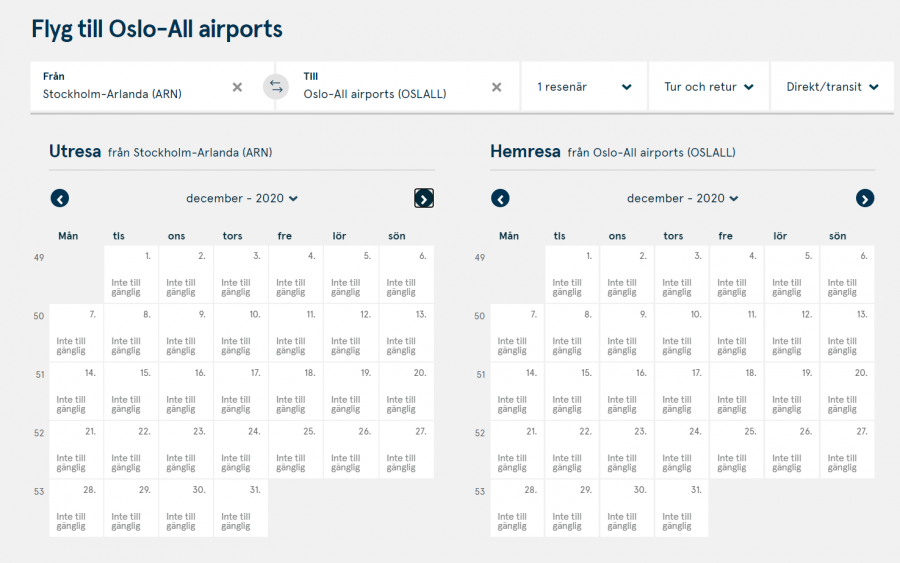This screenshot has height=563, width=900.
Task: Clear the Från Stockholm-Arlanda field
Action: (237, 87)
